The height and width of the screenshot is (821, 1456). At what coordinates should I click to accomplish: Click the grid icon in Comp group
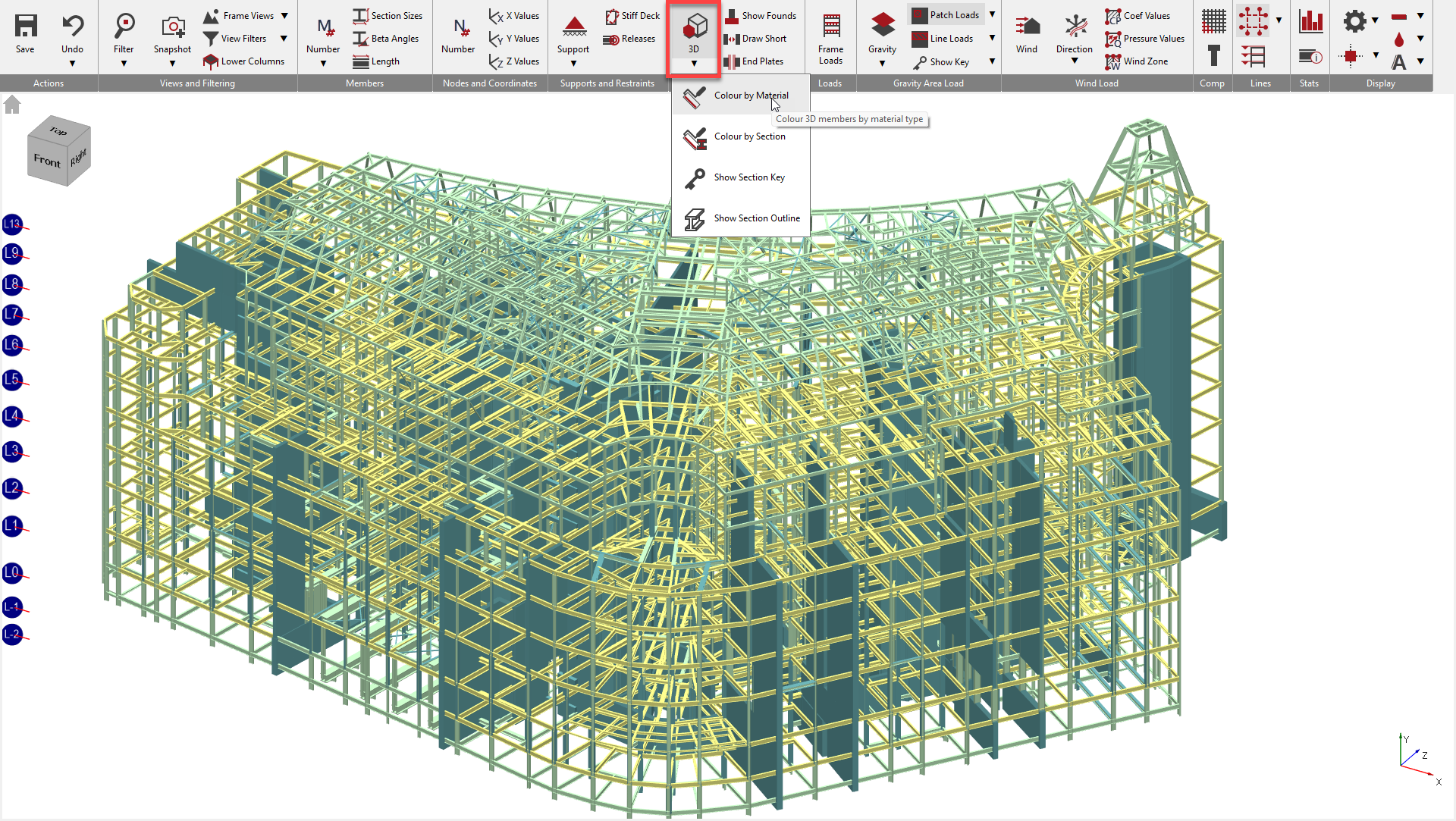tap(1213, 21)
